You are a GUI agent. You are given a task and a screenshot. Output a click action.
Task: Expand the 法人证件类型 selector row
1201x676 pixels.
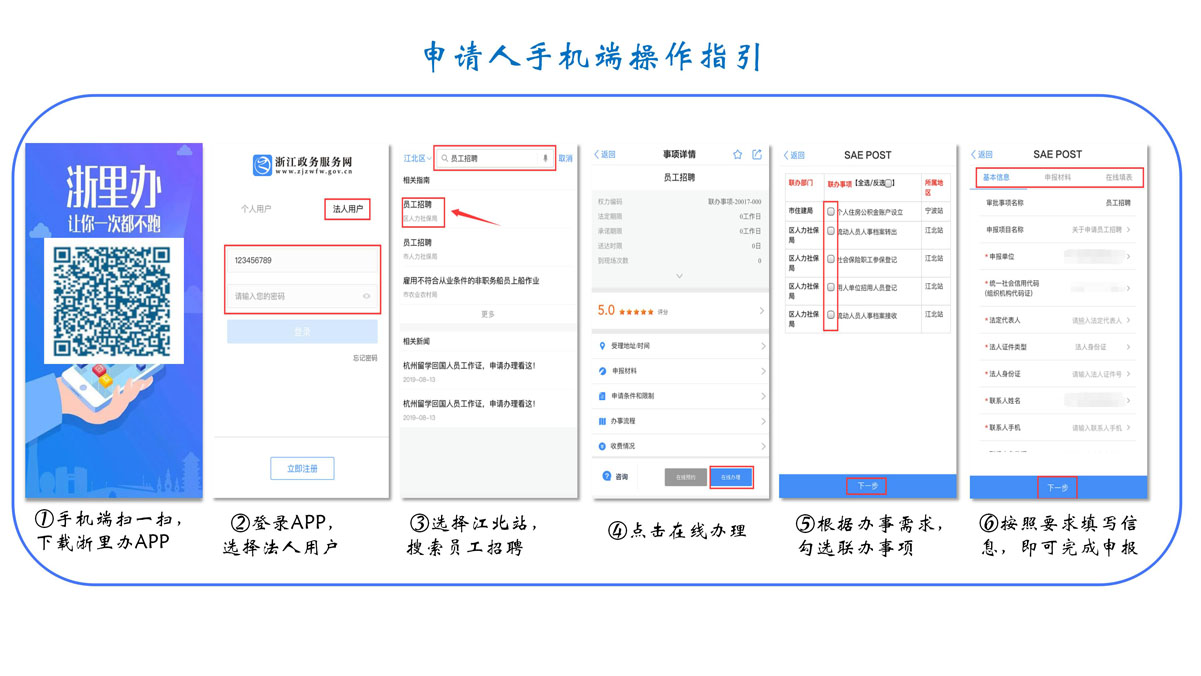(1057, 347)
